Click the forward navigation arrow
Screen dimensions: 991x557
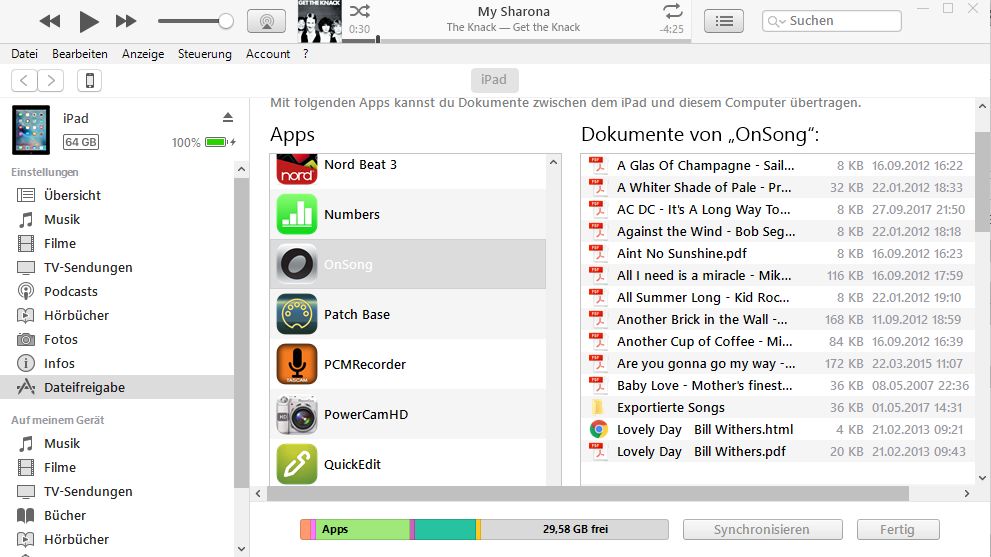51,80
